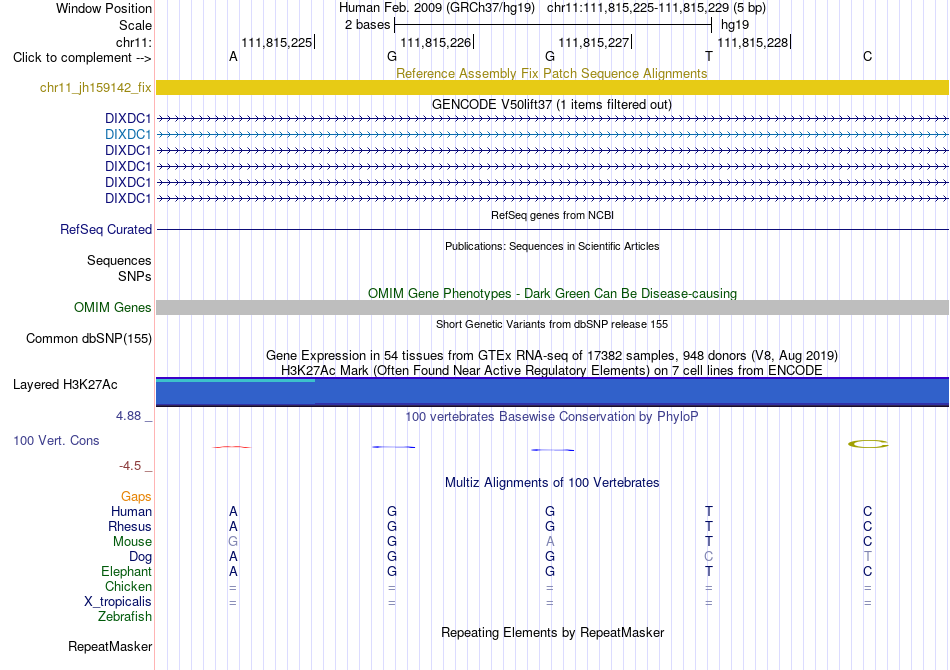The height and width of the screenshot is (670, 950).
Task: Click the Sequences track label
Action: [x=119, y=260]
